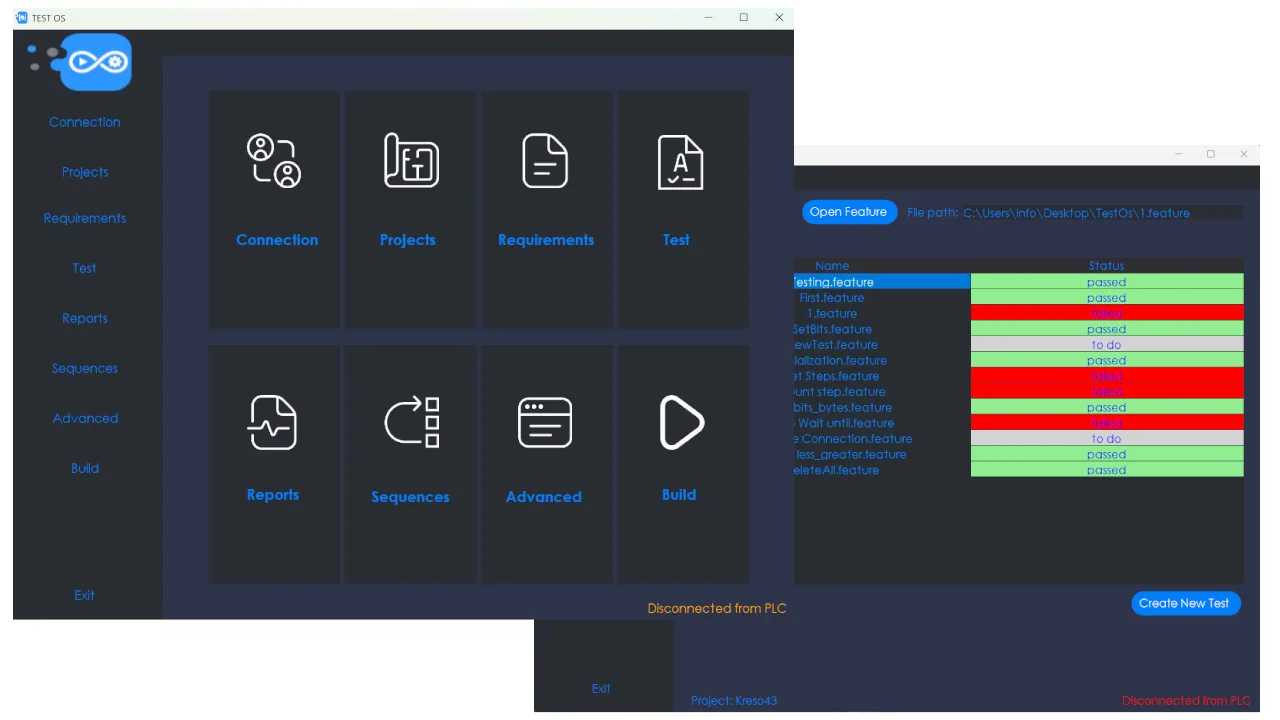Image resolution: width=1280 pixels, height=720 pixels.
Task: Select the bits_bytes.feature row
Action: (x=882, y=407)
